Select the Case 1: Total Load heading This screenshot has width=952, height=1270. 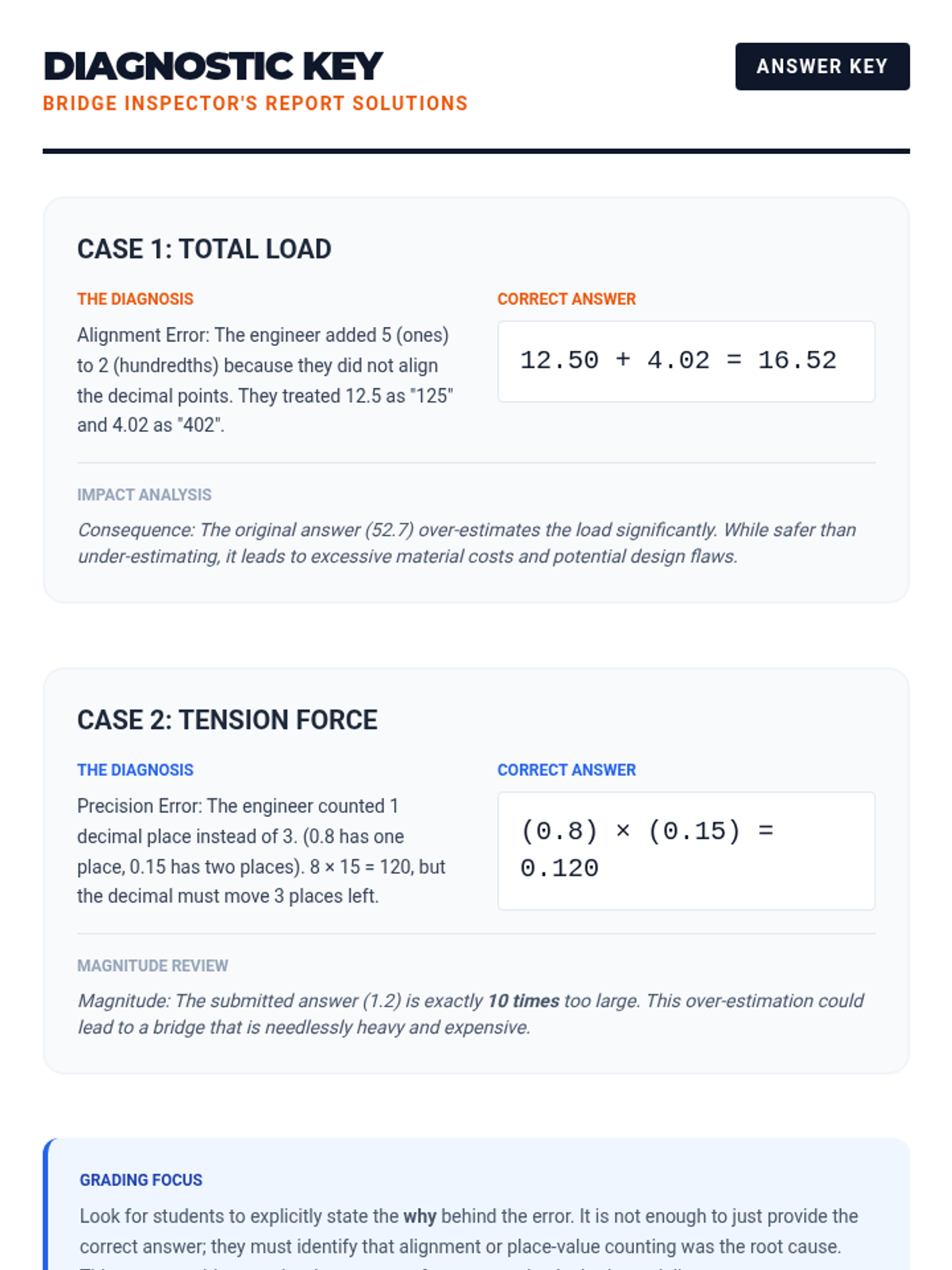pyautogui.click(x=204, y=249)
